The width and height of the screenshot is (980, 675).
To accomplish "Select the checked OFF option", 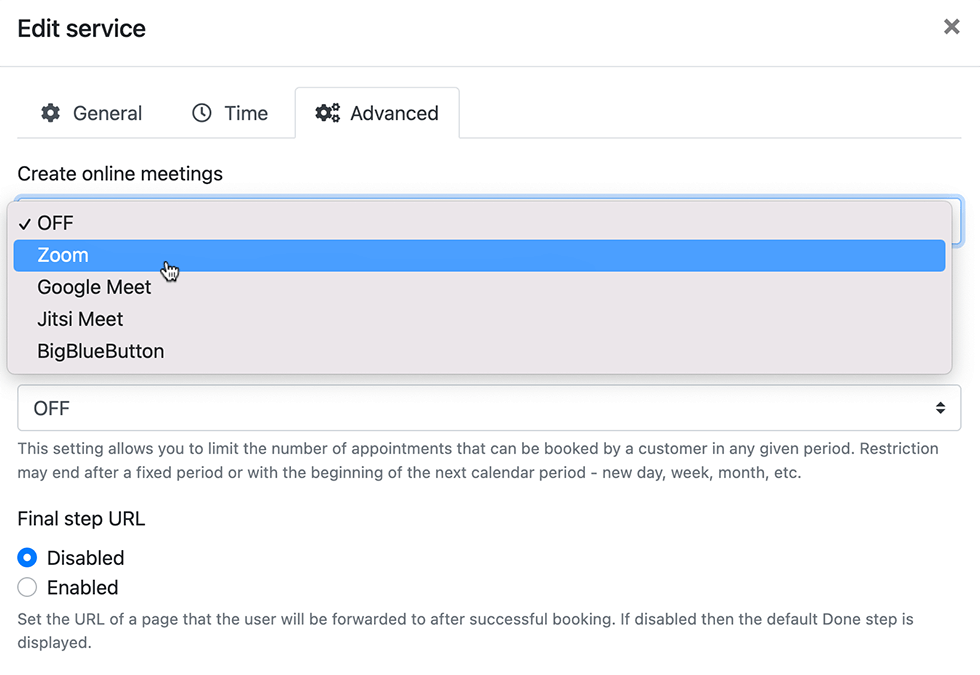I will 55,223.
